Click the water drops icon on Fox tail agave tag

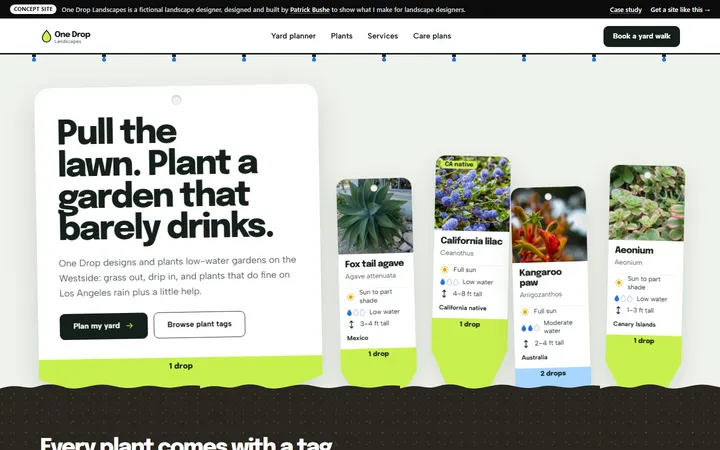[356, 313]
